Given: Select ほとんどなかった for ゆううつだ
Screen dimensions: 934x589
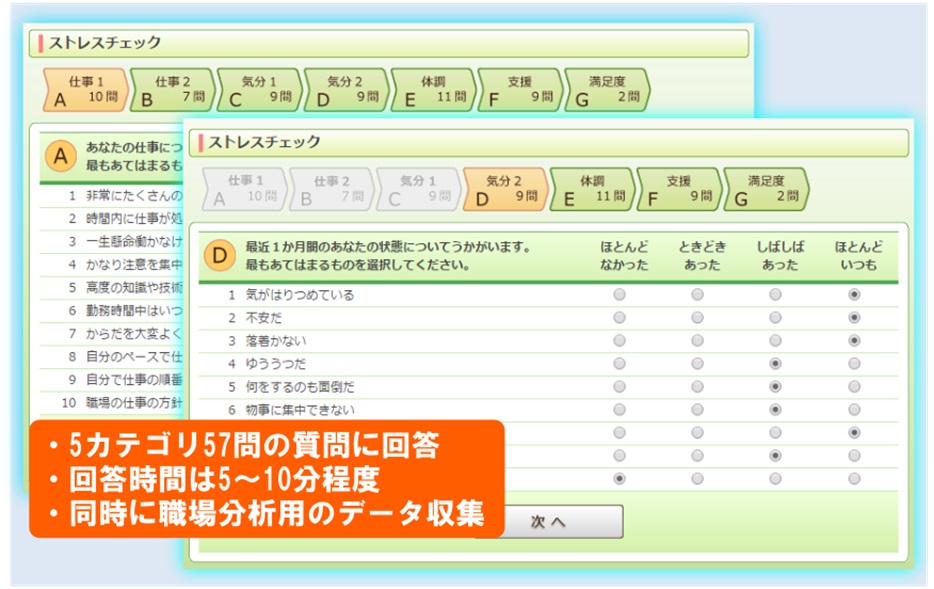Looking at the screenshot, I should point(619,363).
